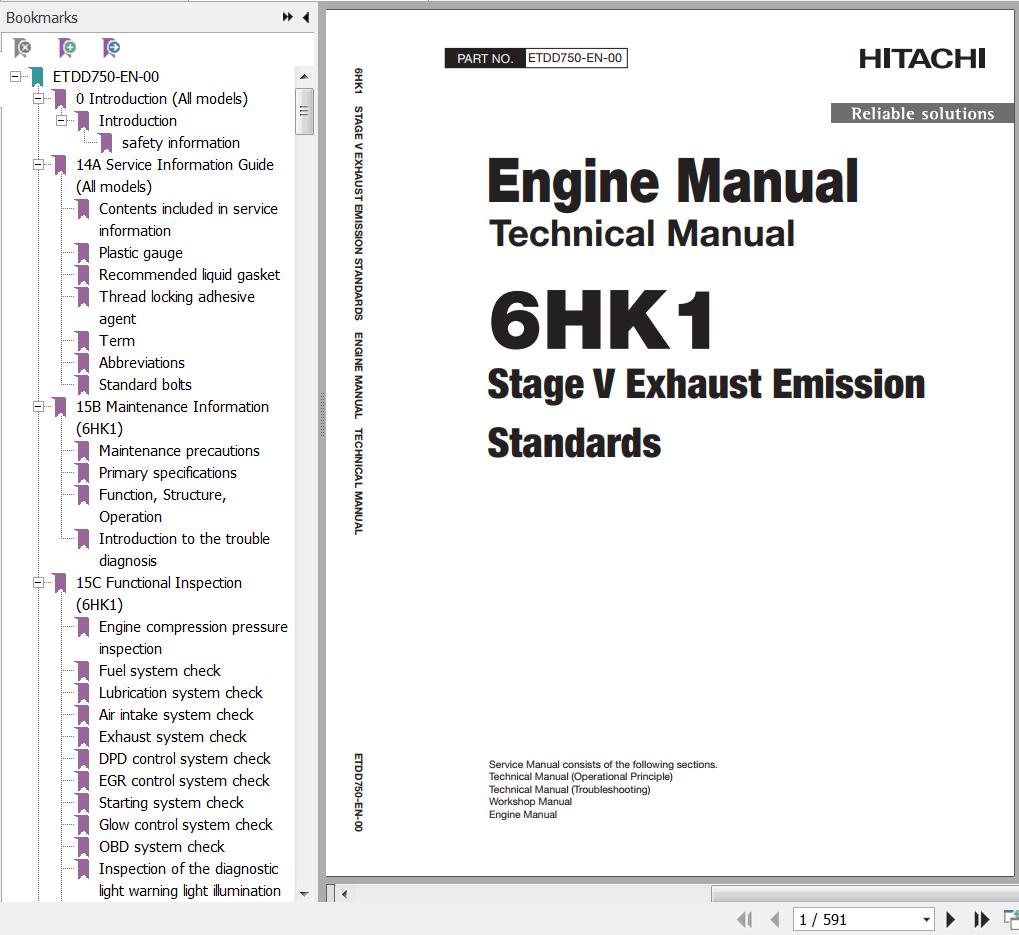
Task: Click the bookmark icon beside Term
Action: [x=83, y=341]
